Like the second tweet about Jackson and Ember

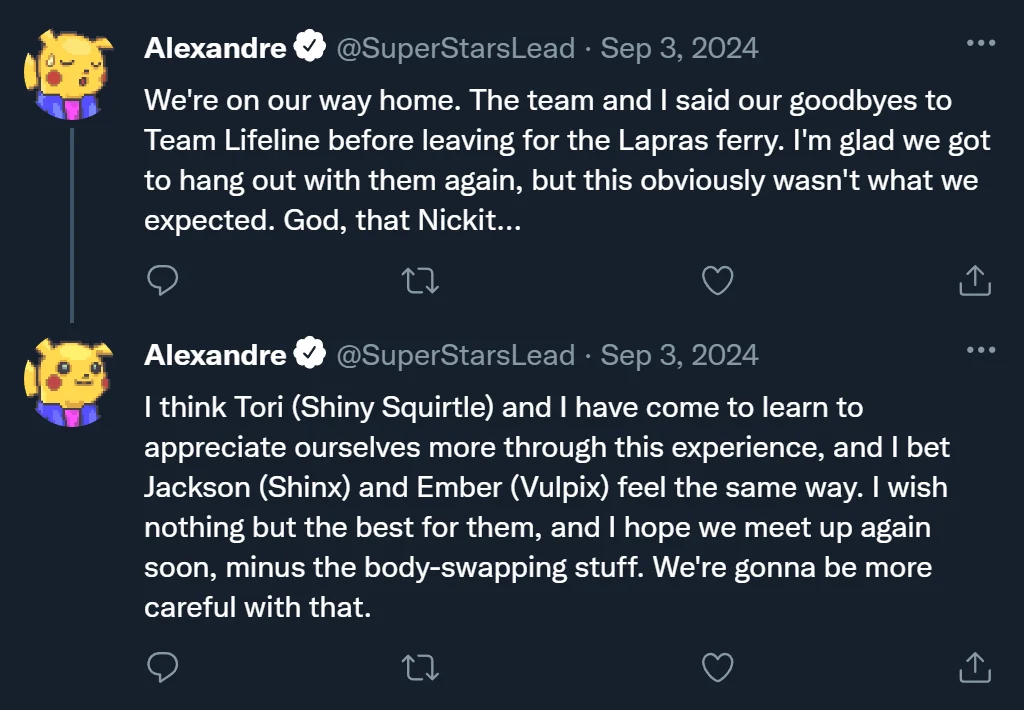pyautogui.click(x=717, y=666)
